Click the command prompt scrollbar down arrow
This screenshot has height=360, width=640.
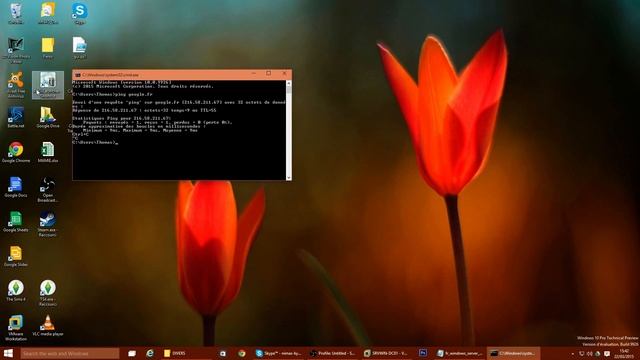289,178
